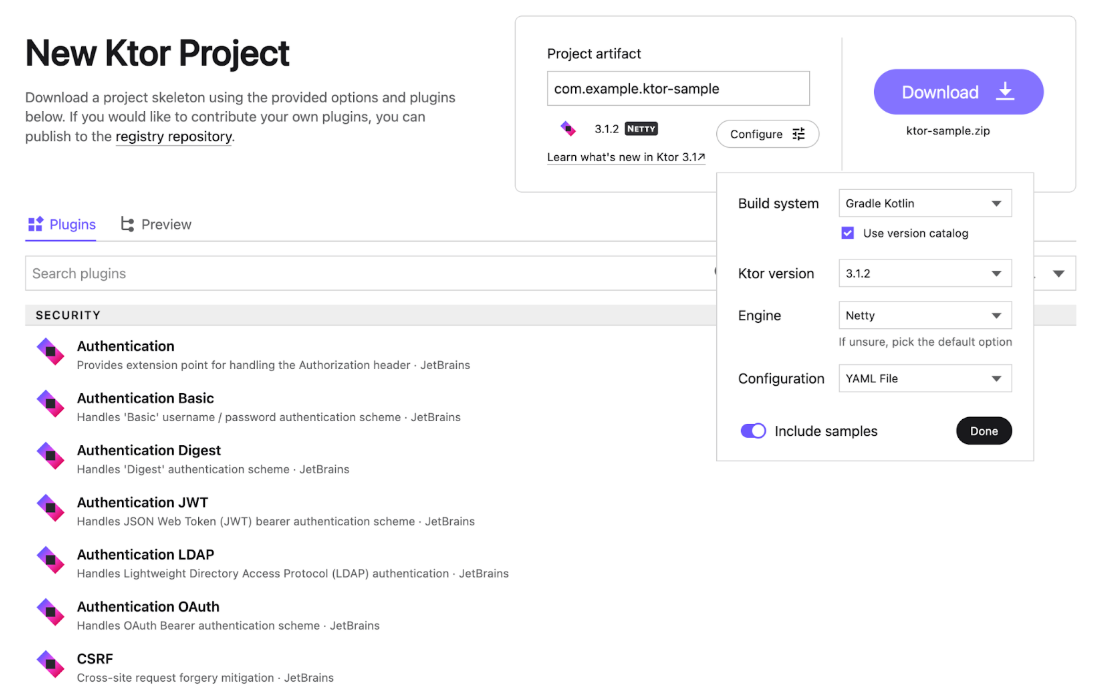Click the 3.1.2 version text beside Ktor logo
This screenshot has height=693, width=1101.
tap(607, 128)
